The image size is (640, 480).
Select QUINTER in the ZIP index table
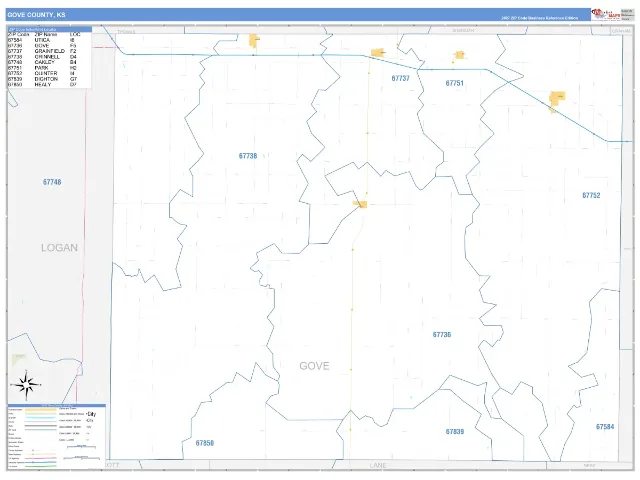click(45, 73)
